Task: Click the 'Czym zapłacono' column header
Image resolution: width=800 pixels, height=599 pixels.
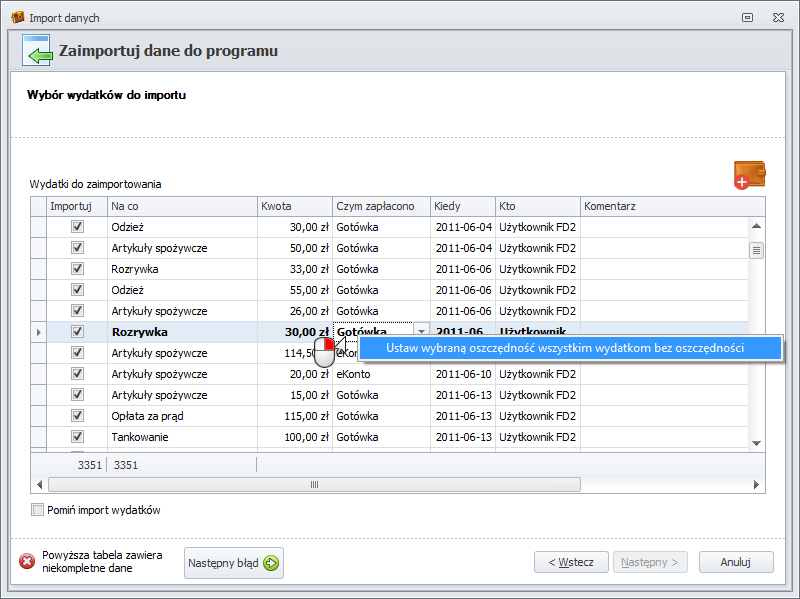Action: pos(380,206)
